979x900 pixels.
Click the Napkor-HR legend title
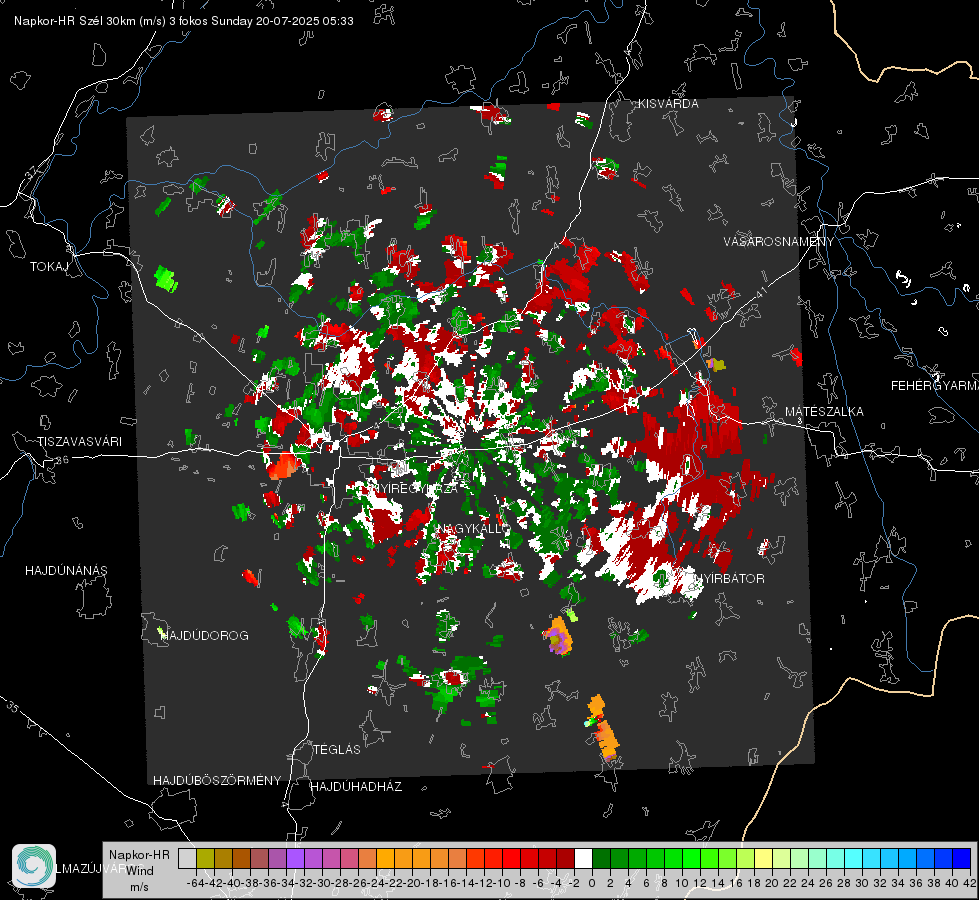coord(139,854)
